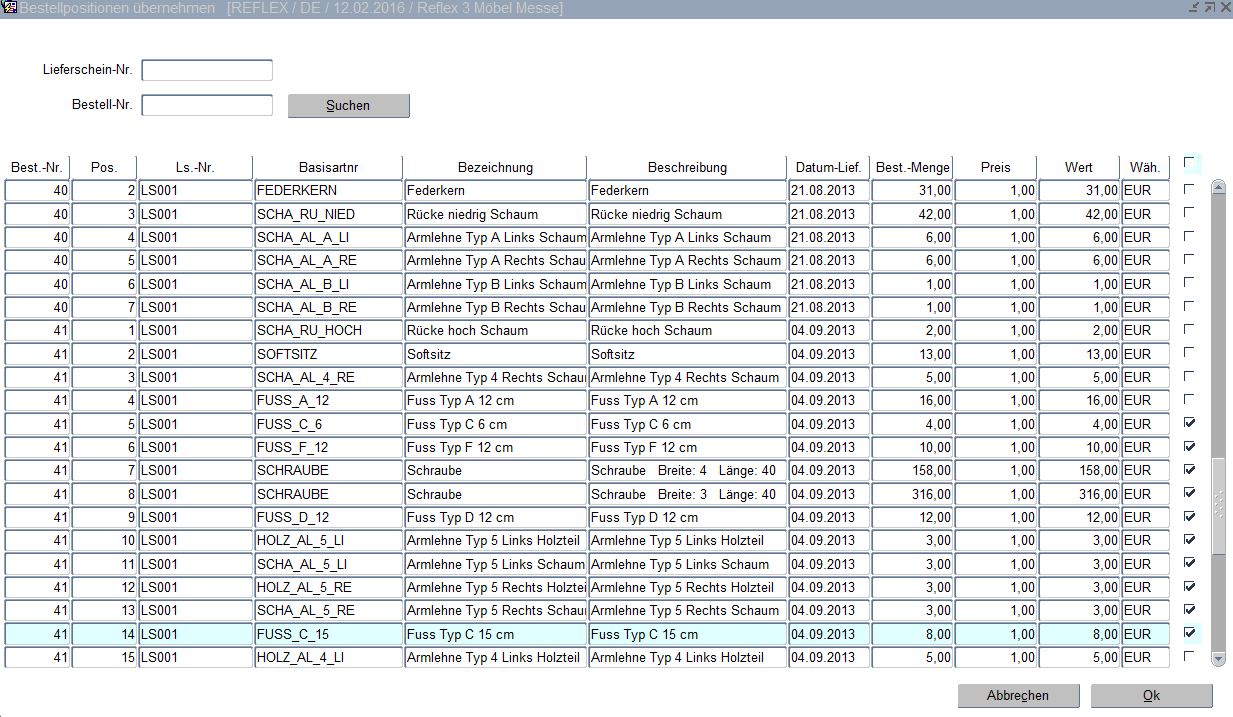Check the box for the FEDERKERN row
Screen dimensions: 1233x717
pyautogui.click(x=1189, y=189)
